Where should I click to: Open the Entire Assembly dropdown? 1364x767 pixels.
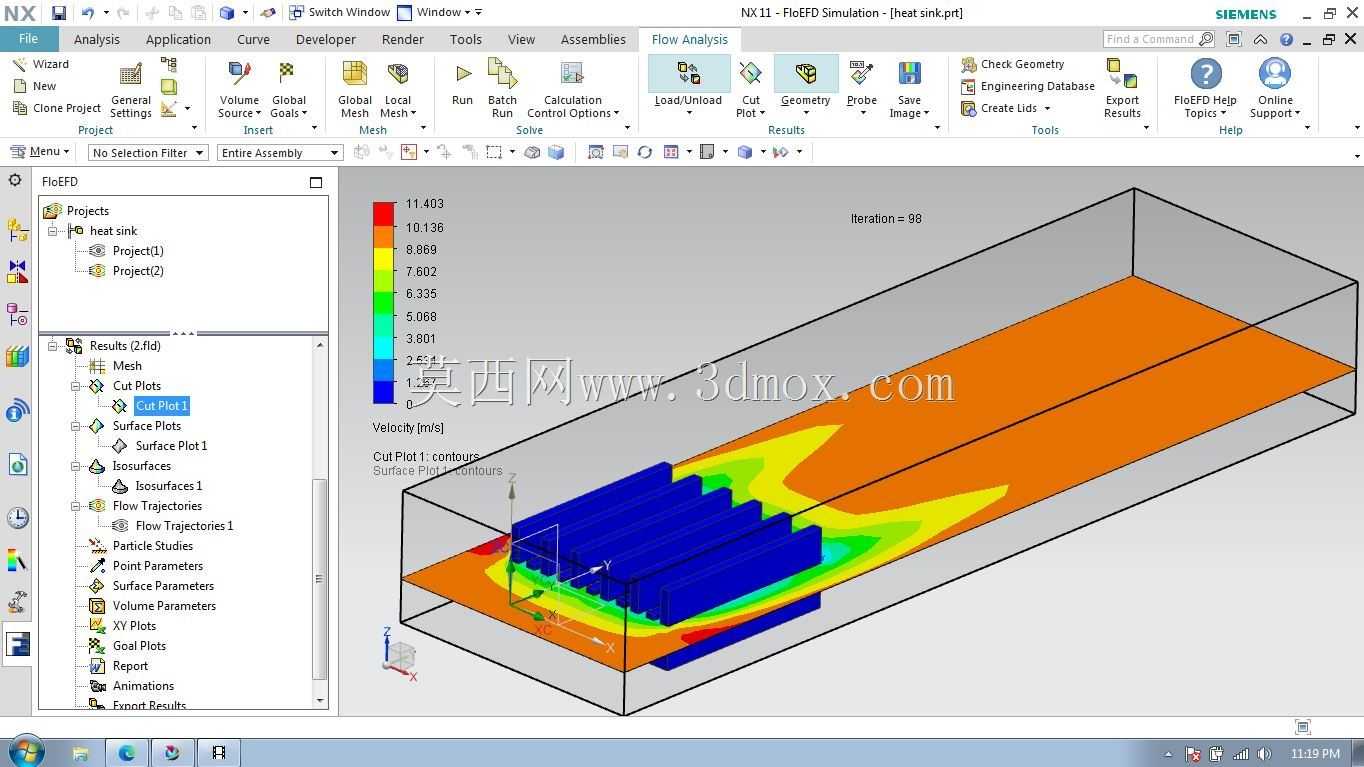pos(280,153)
